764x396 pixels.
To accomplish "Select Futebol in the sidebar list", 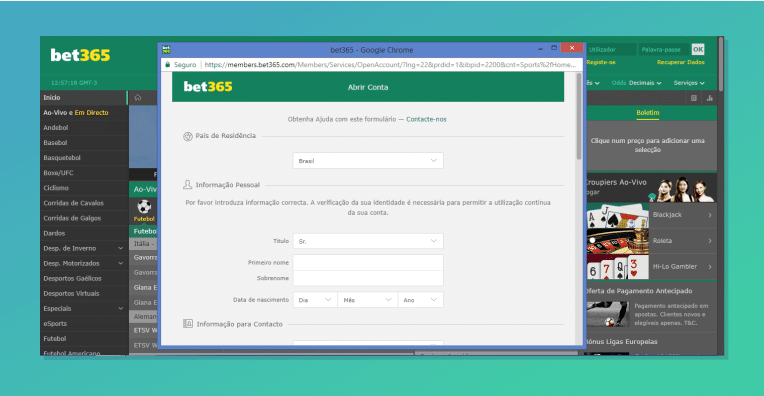I will tap(84, 339).
